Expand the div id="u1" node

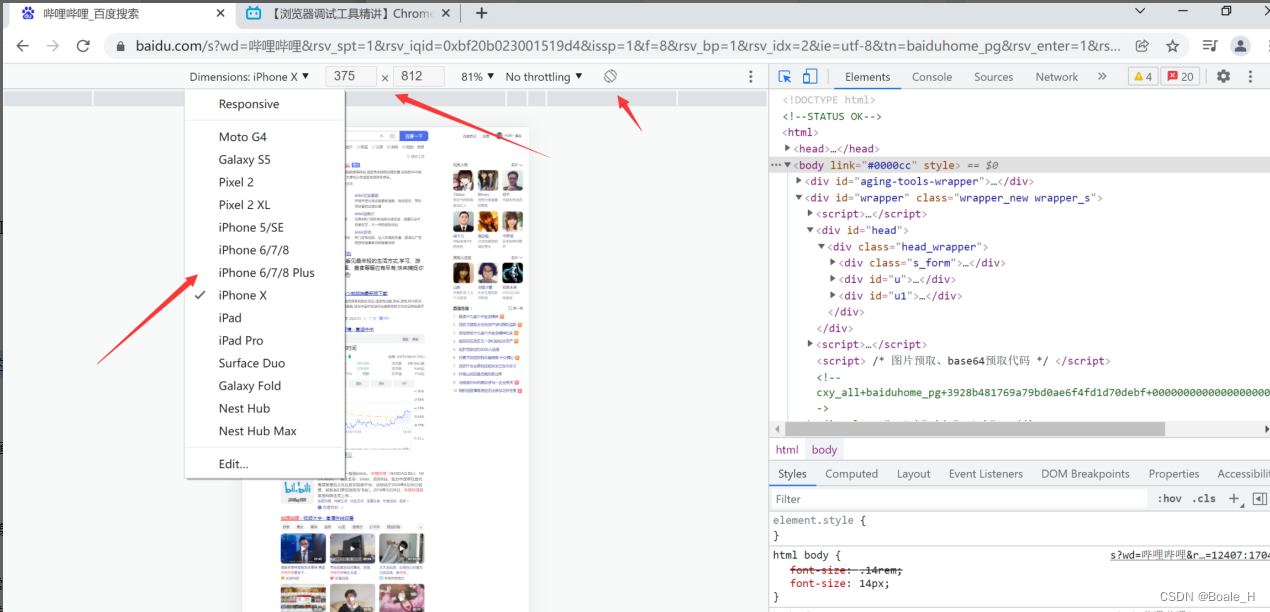(833, 296)
